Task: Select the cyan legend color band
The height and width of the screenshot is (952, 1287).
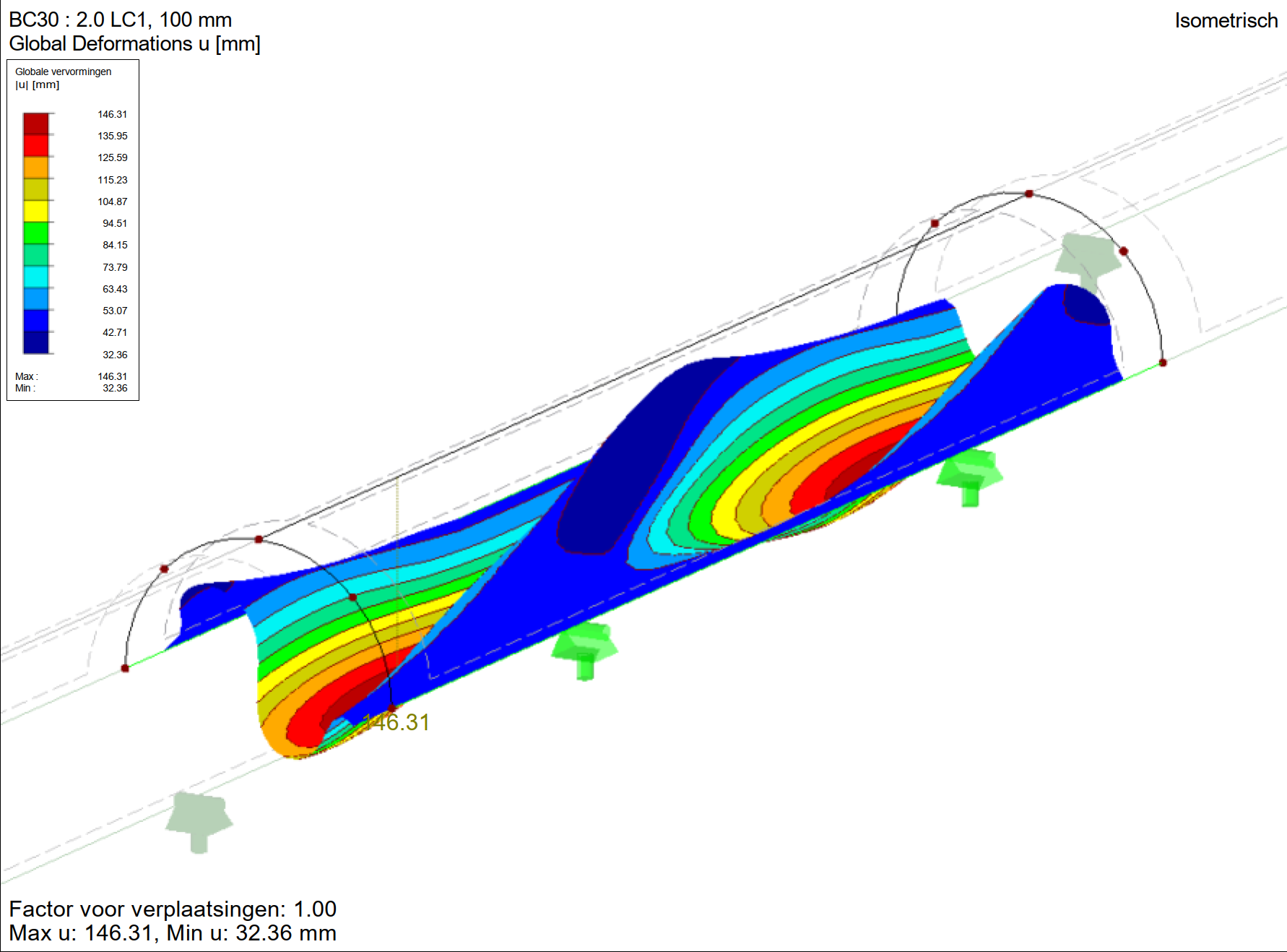Action: pos(36,277)
